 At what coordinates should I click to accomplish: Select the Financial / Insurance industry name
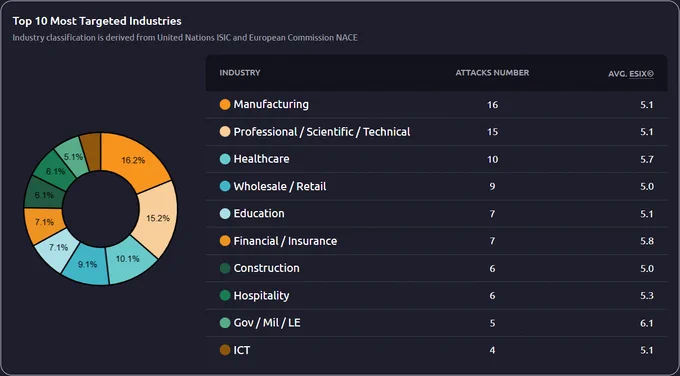click(x=285, y=241)
